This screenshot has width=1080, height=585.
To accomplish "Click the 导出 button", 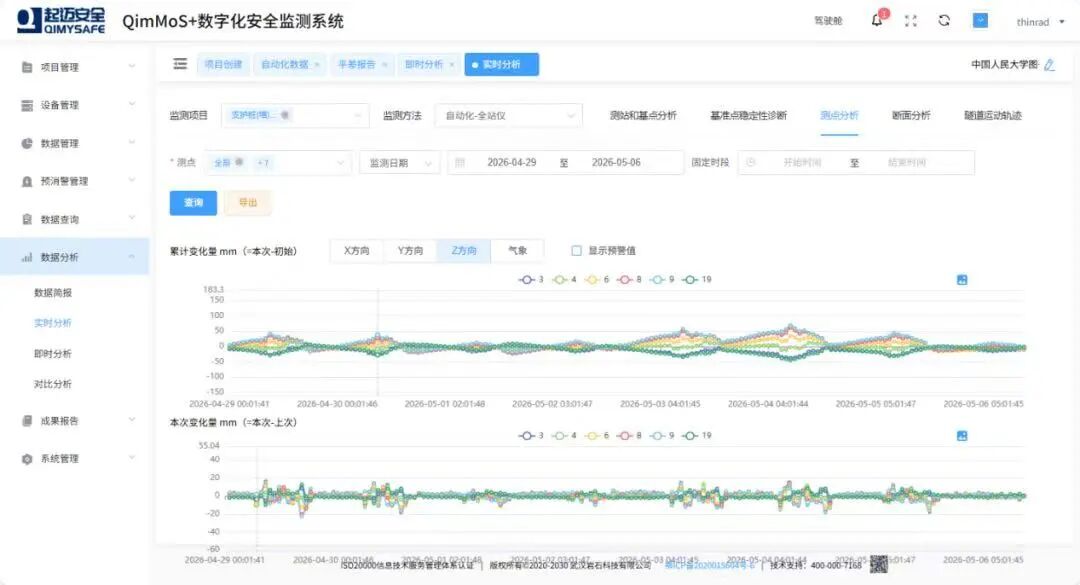I will point(248,203).
